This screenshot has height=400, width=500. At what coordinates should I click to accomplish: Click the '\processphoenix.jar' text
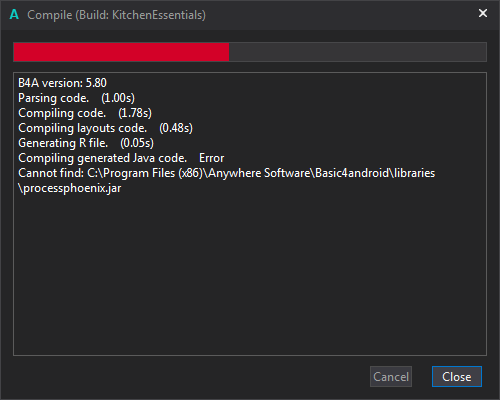pyautogui.click(x=70, y=188)
